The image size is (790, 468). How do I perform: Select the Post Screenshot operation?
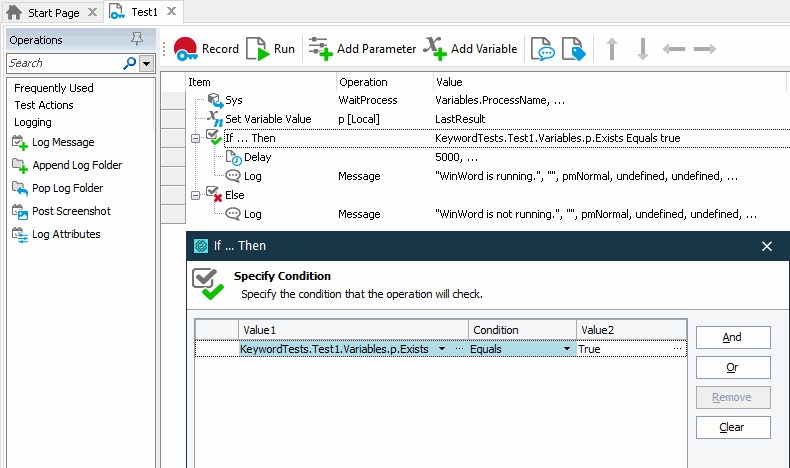tap(71, 211)
